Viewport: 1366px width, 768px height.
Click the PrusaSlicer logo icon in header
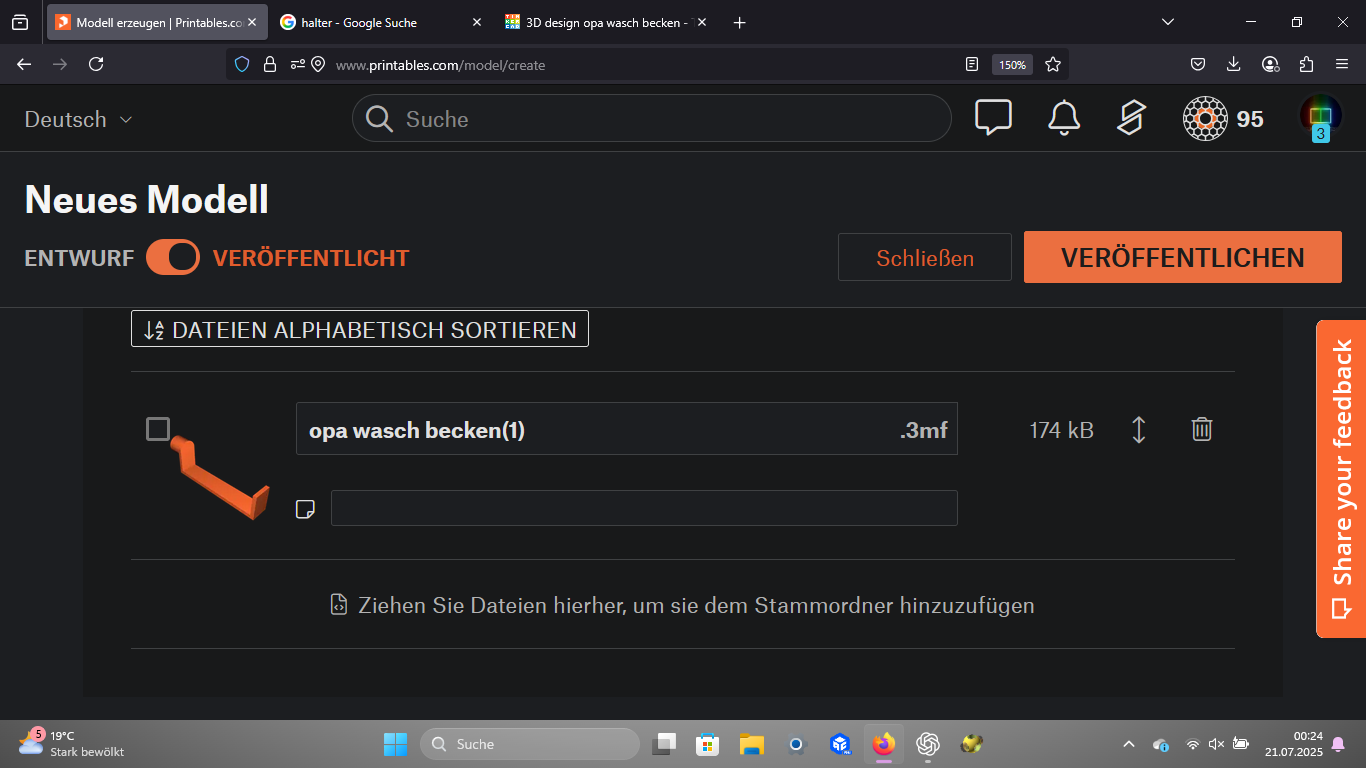[x=1131, y=118]
